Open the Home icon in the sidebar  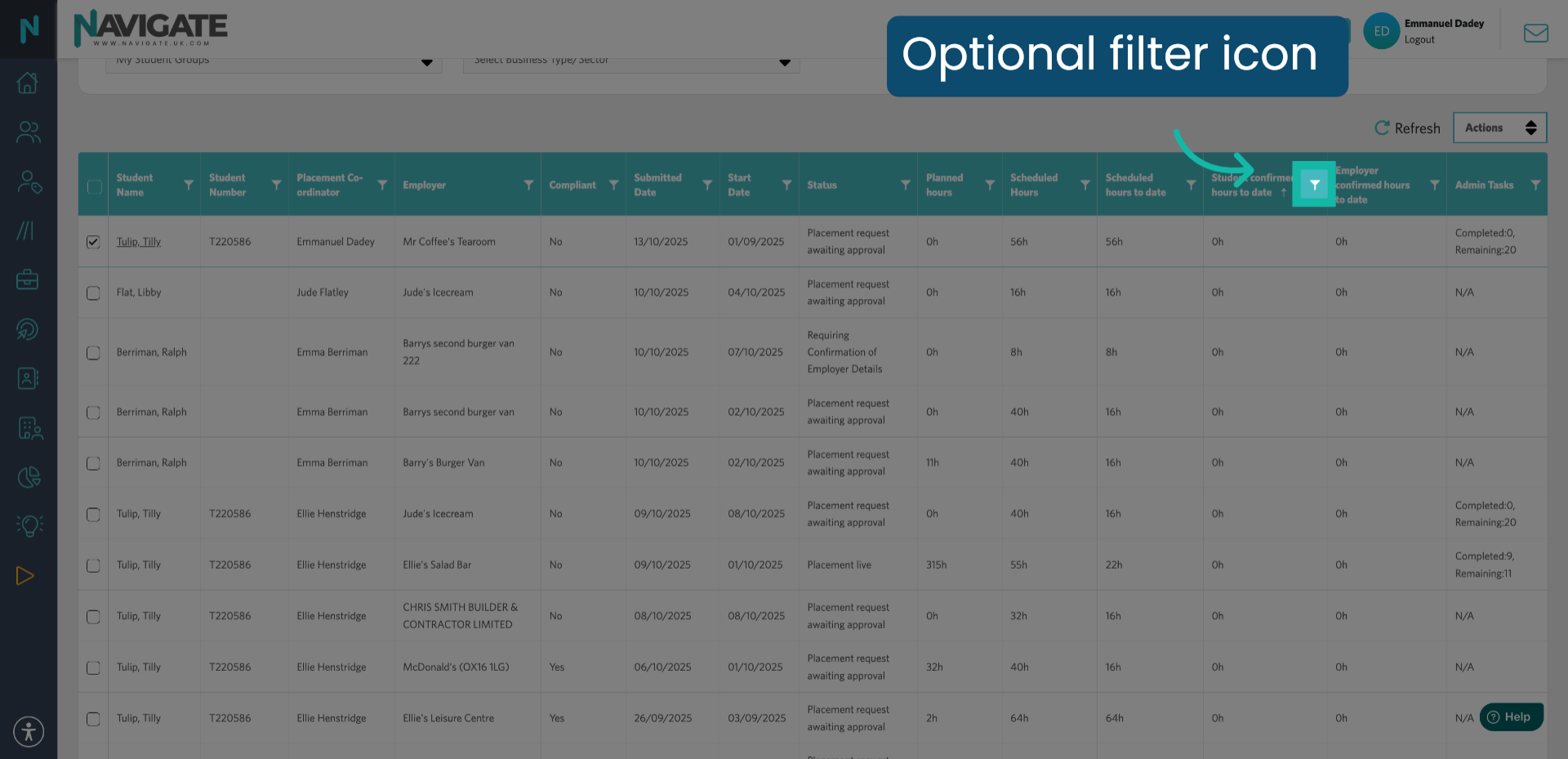(x=28, y=83)
